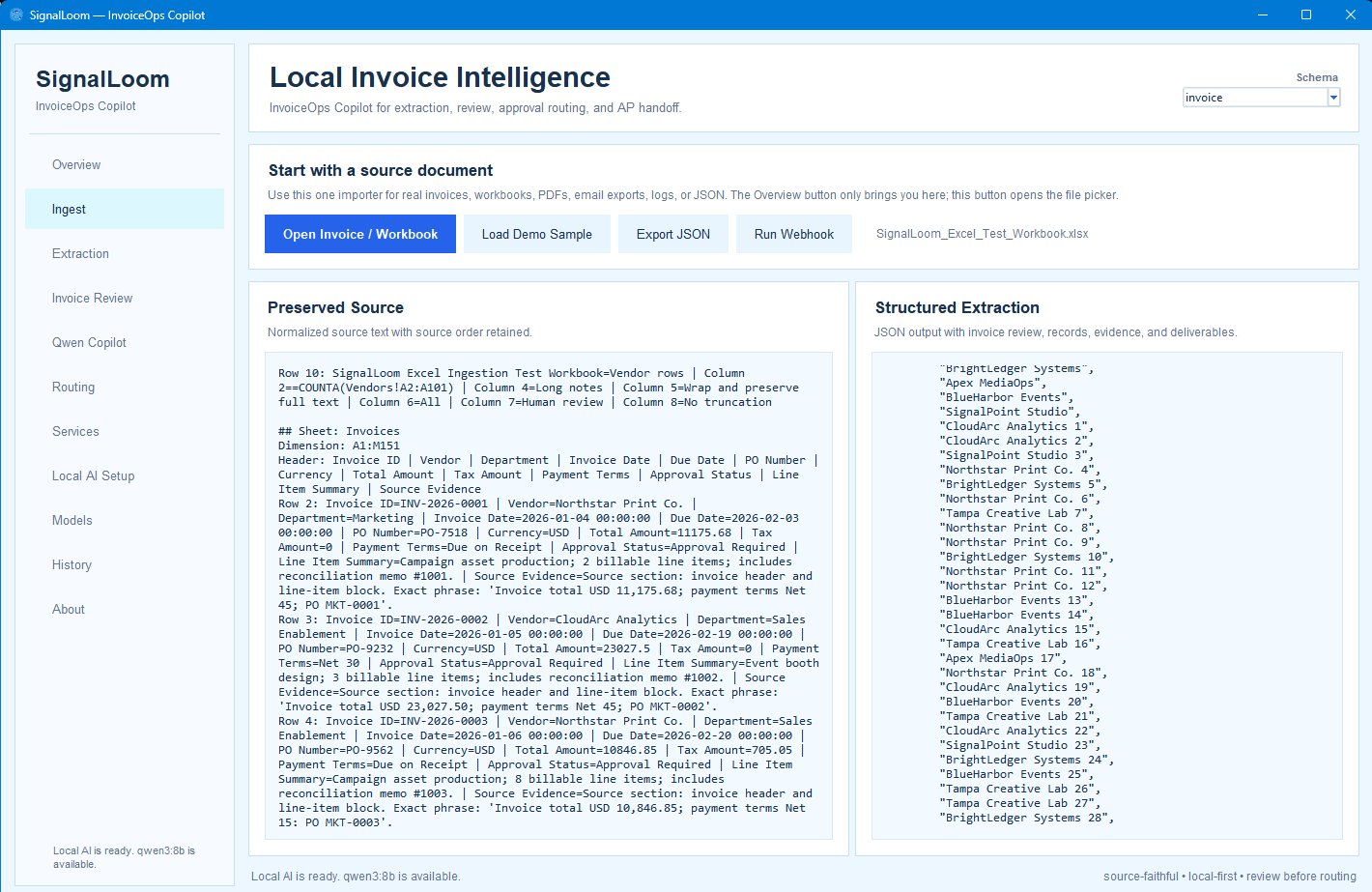The width and height of the screenshot is (1372, 892).
Task: Click inside the Structured Extraction JSON output
Action: click(x=1107, y=596)
